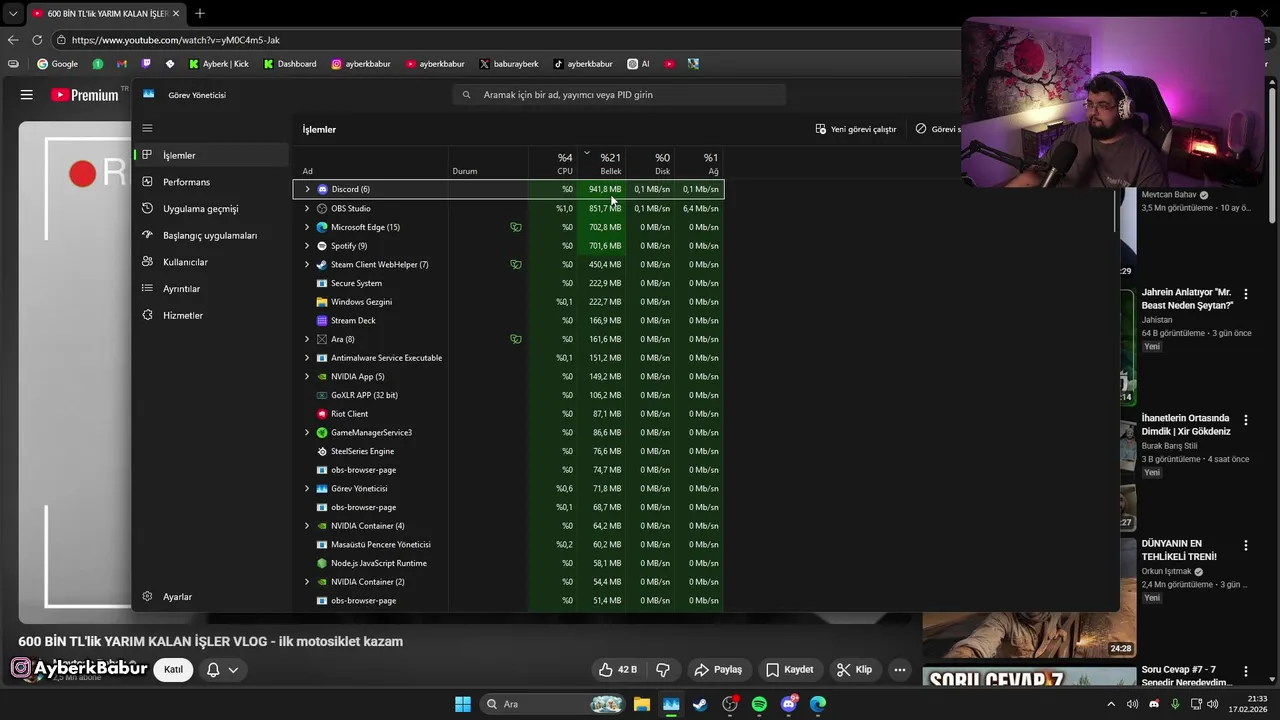Switch to the Performans page
The width and height of the screenshot is (1280, 720).
[211, 182]
